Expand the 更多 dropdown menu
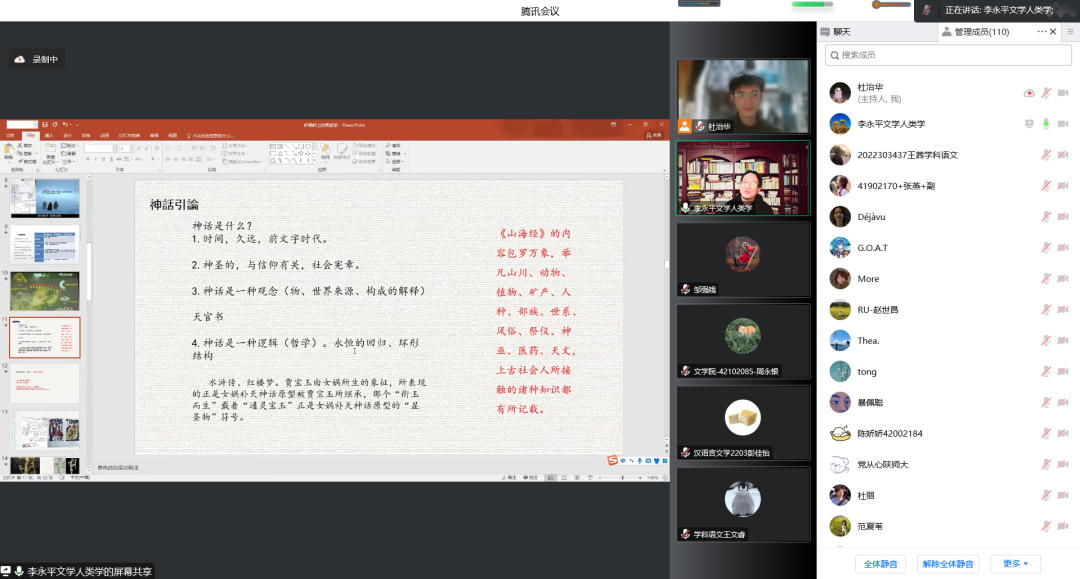Screen dimensions: 1080x579 coord(1015,564)
